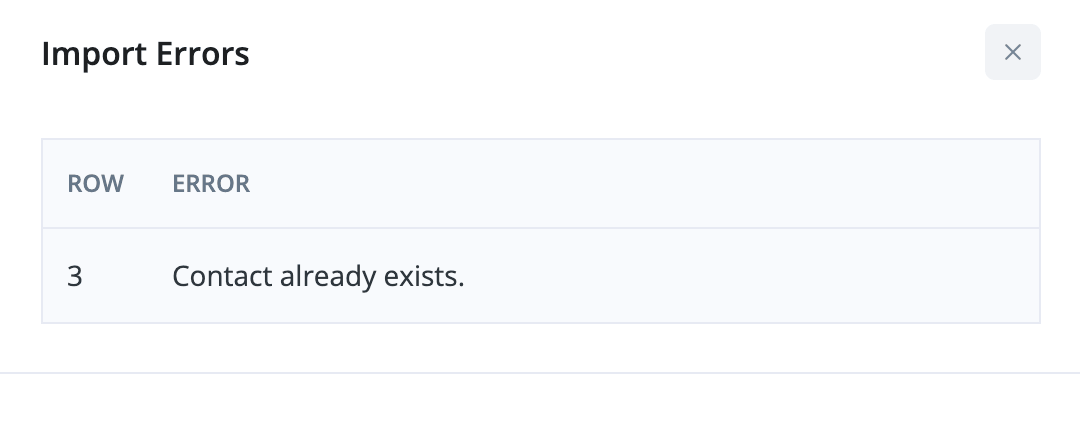Select the ERROR column header
The width and height of the screenshot is (1080, 448).
[x=211, y=184]
